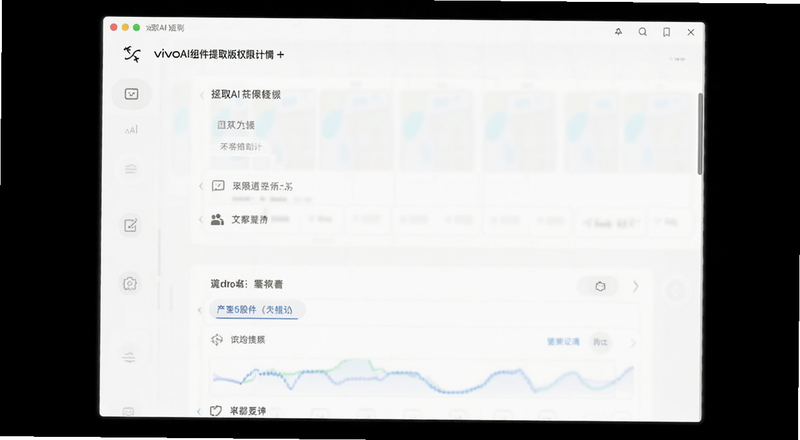This screenshot has height=440, width=800.
Task: Click the small gray pill button beside blue link
Action: pyautogui.click(x=600, y=342)
